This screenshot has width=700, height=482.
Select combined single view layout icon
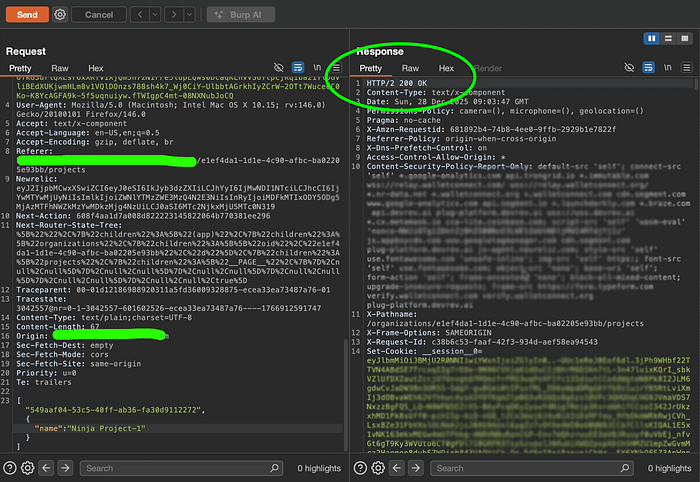click(x=685, y=39)
